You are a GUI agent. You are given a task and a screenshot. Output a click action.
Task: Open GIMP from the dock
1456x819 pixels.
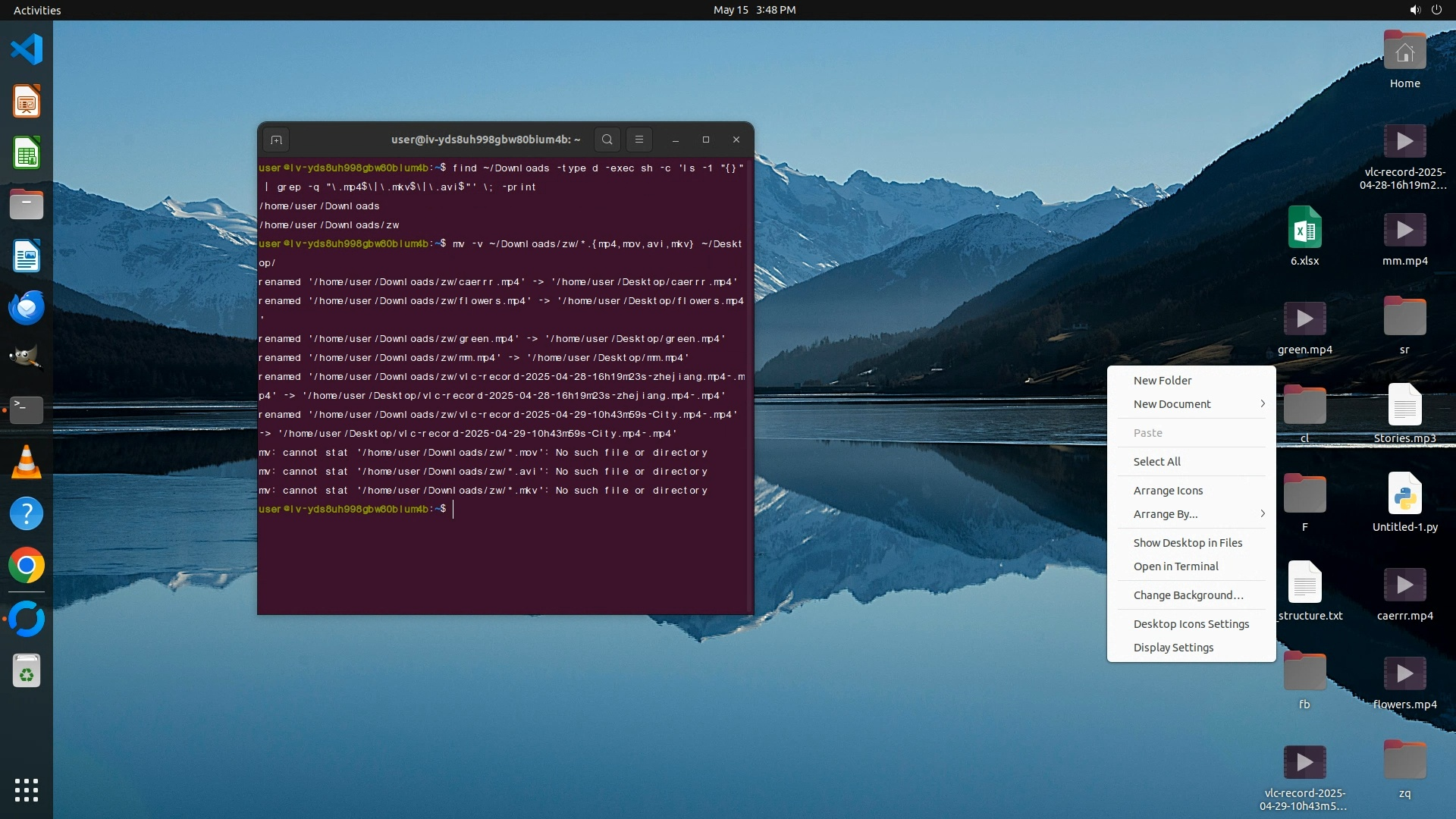pos(27,358)
